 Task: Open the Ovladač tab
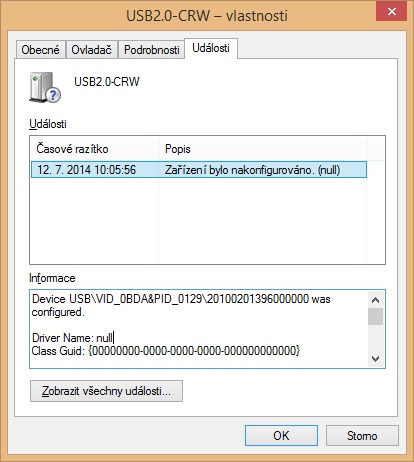click(x=92, y=50)
